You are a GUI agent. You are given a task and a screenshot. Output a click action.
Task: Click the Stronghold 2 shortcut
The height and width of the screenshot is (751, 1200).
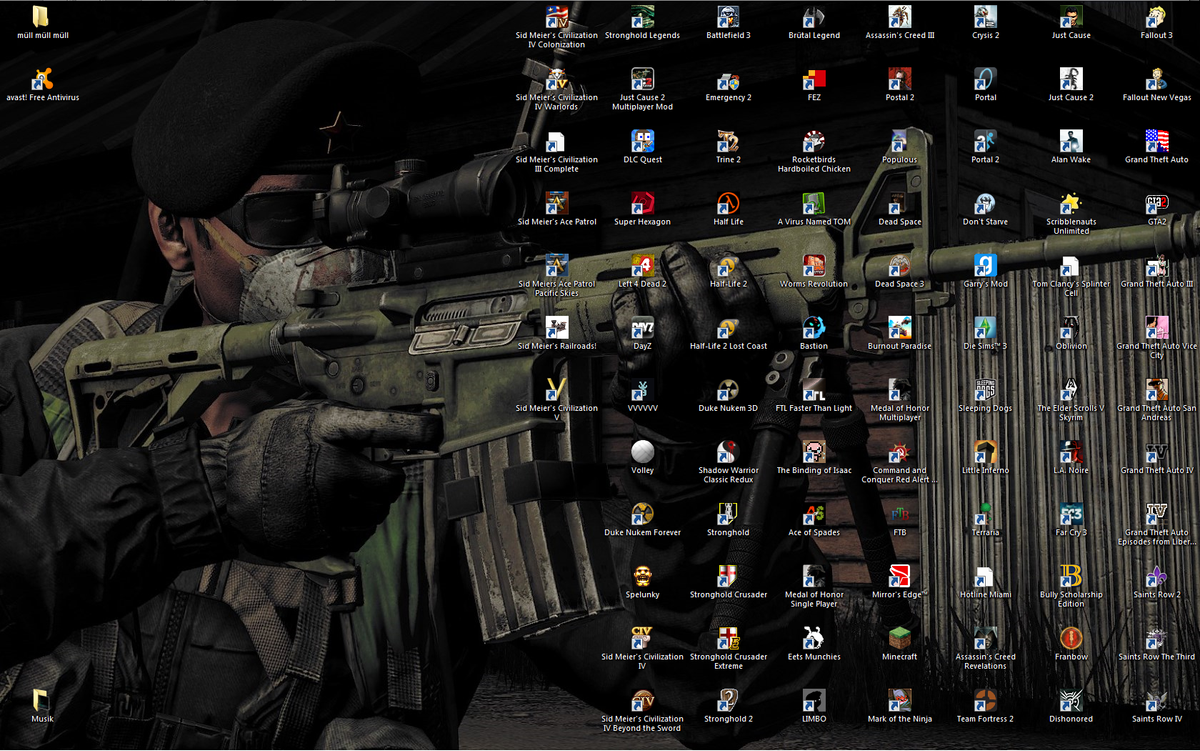point(728,700)
